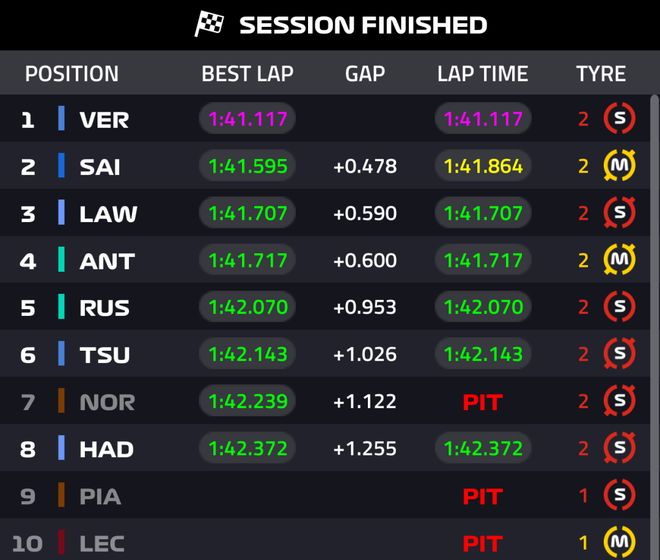Select the HAD driver name
Viewport: 660px width, 560px height.
[x=107, y=449]
